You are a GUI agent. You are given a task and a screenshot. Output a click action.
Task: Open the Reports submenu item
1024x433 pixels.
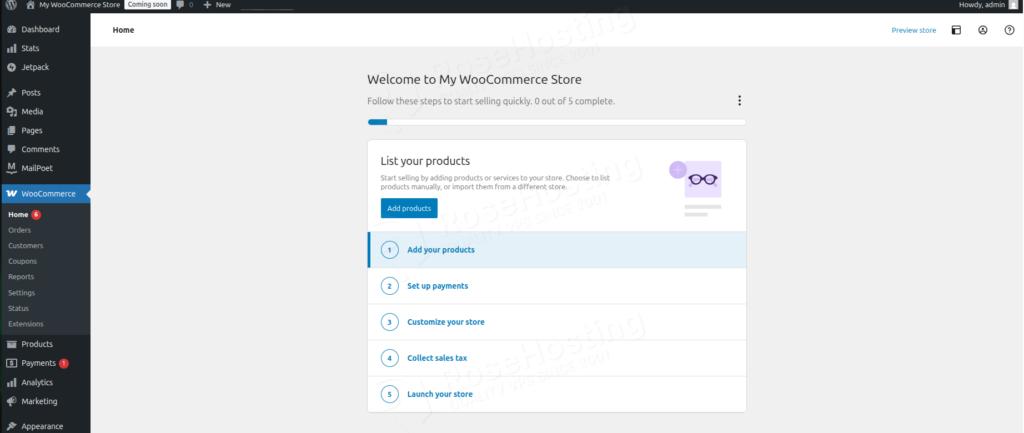tap(21, 277)
